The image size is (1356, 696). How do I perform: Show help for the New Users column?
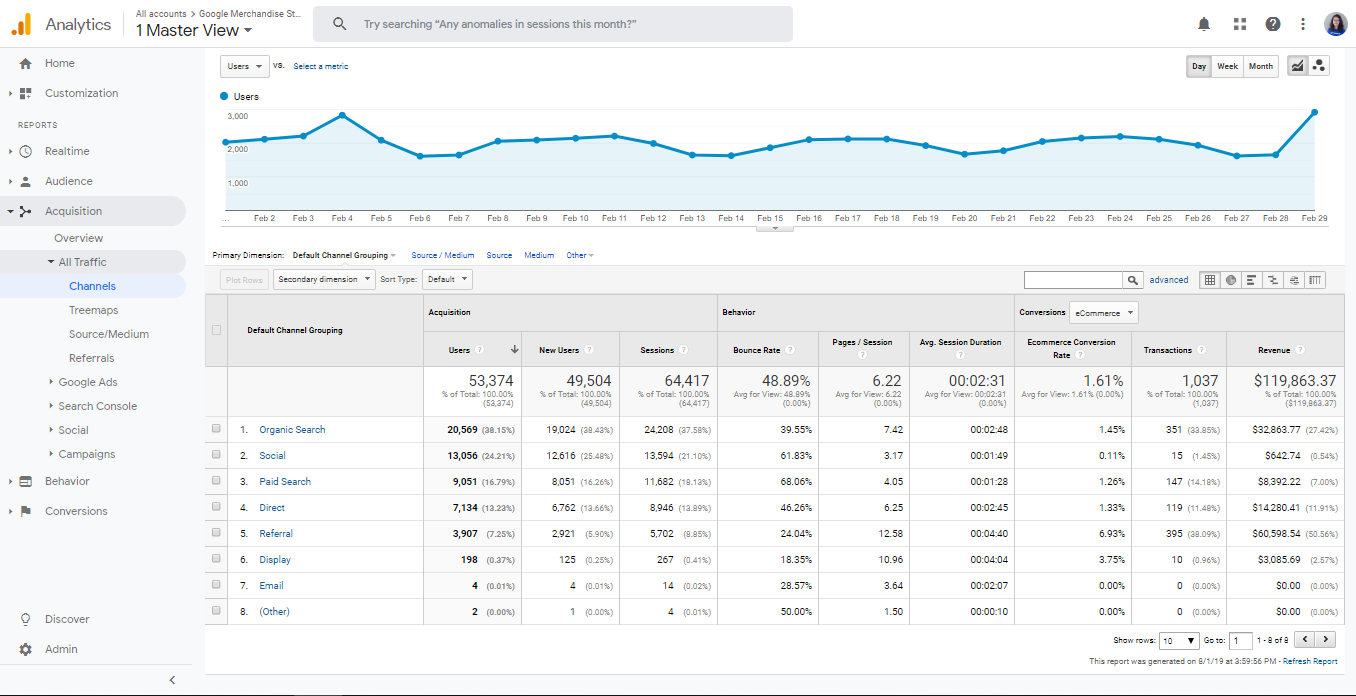pos(589,350)
